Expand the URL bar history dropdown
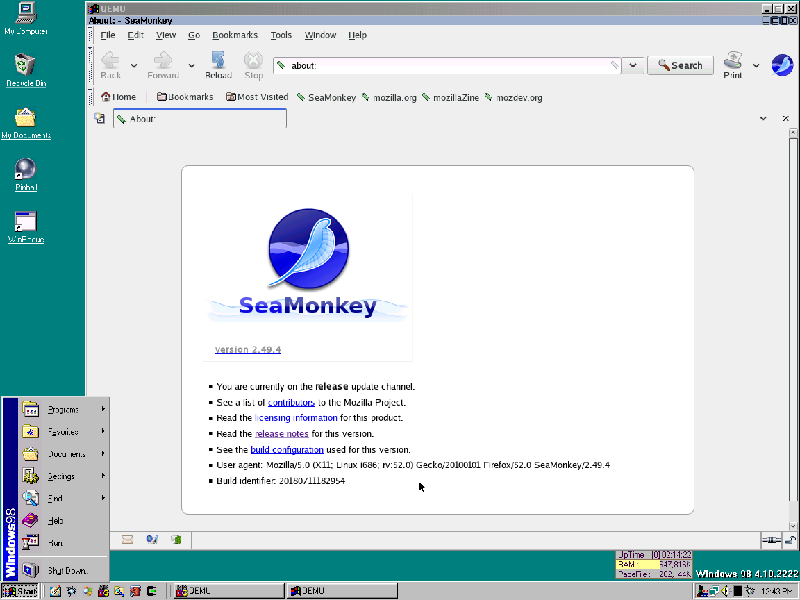 pos(633,65)
